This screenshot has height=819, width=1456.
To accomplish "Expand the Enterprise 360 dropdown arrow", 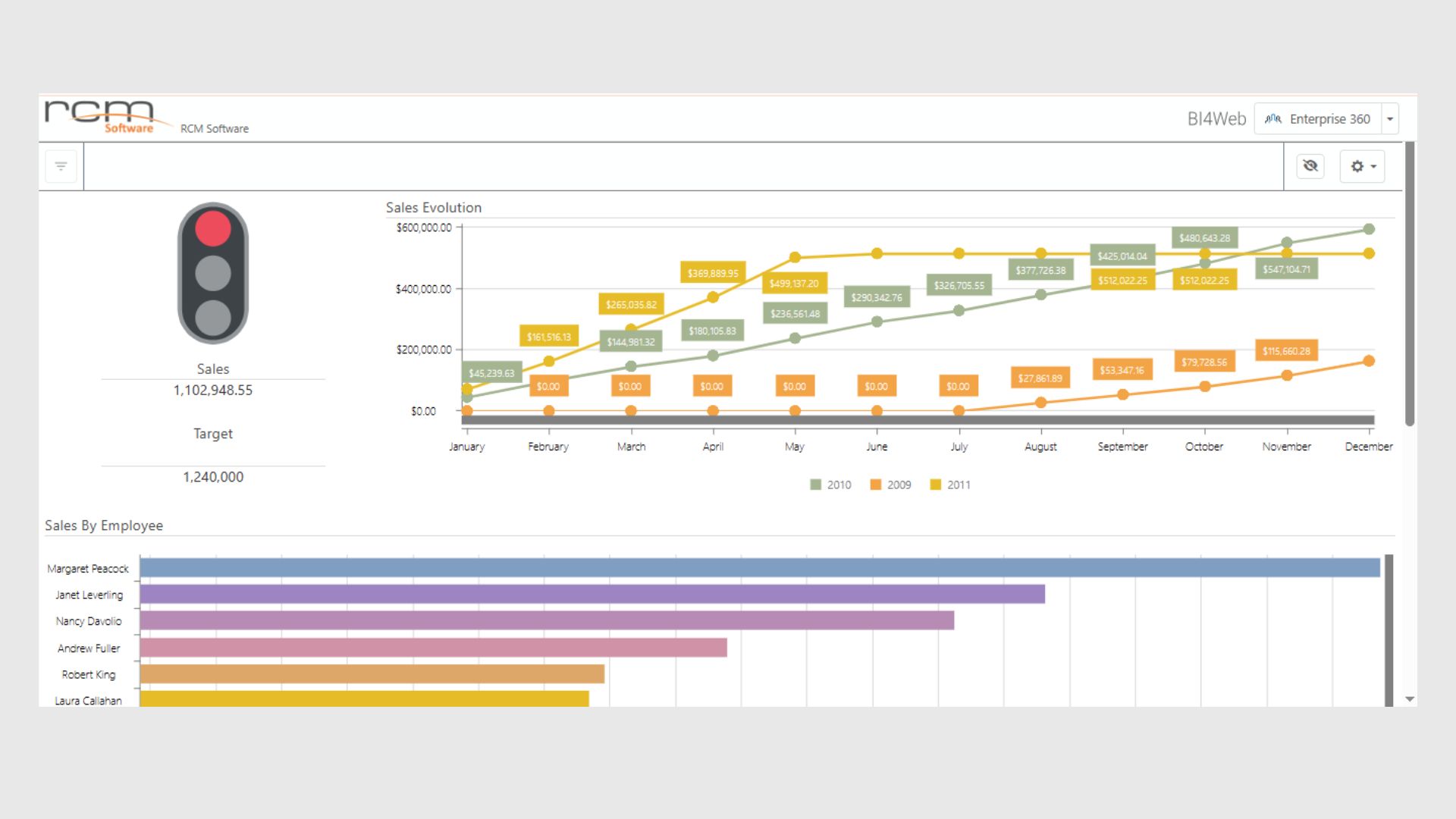I will pyautogui.click(x=1390, y=119).
